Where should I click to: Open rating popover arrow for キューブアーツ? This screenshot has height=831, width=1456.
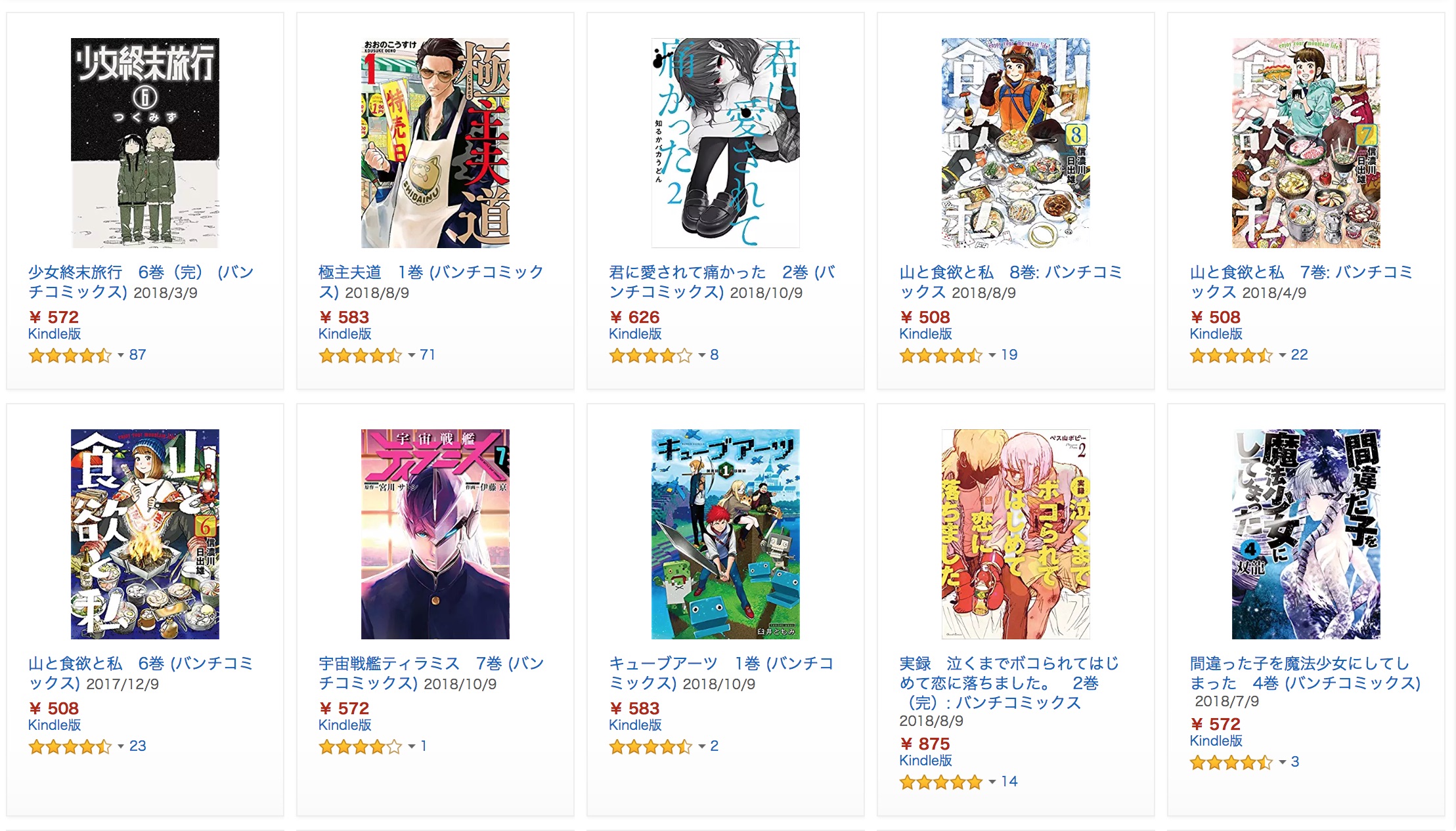coord(702,746)
